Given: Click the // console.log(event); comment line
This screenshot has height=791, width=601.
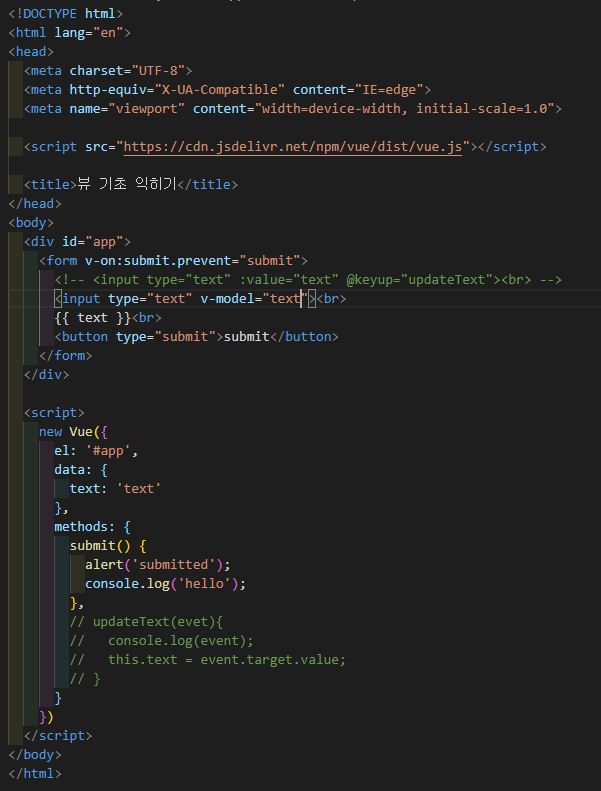Looking at the screenshot, I should tap(161, 641).
